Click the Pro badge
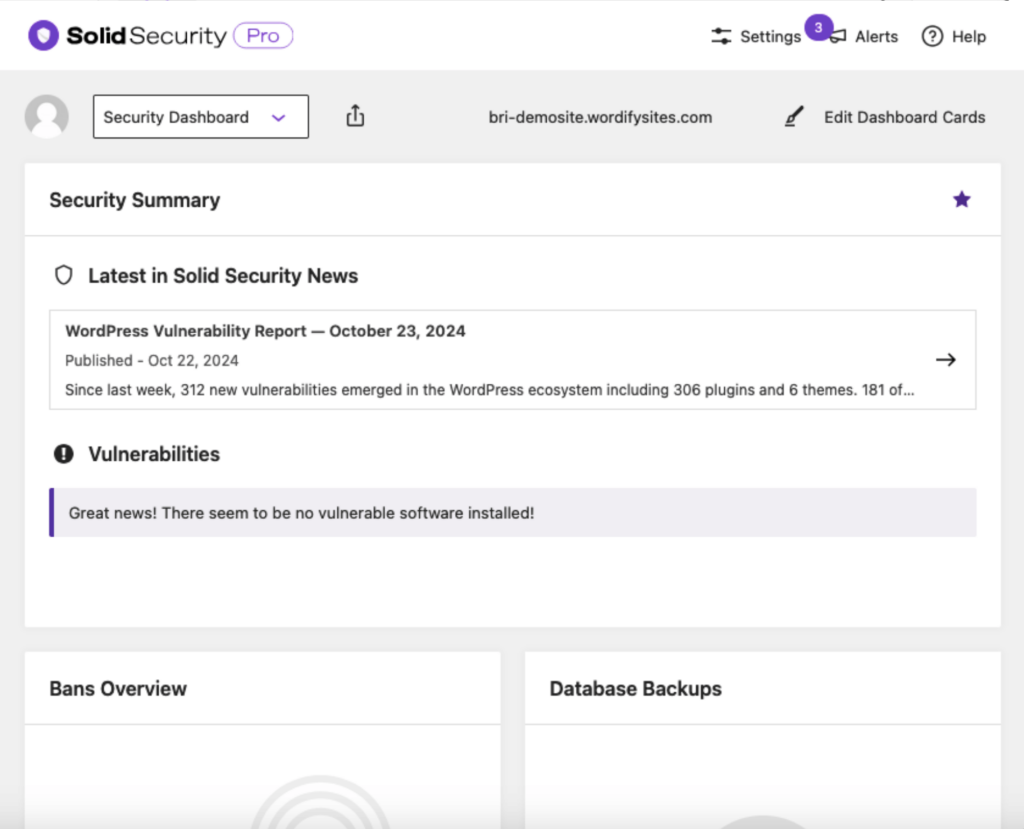 (263, 35)
